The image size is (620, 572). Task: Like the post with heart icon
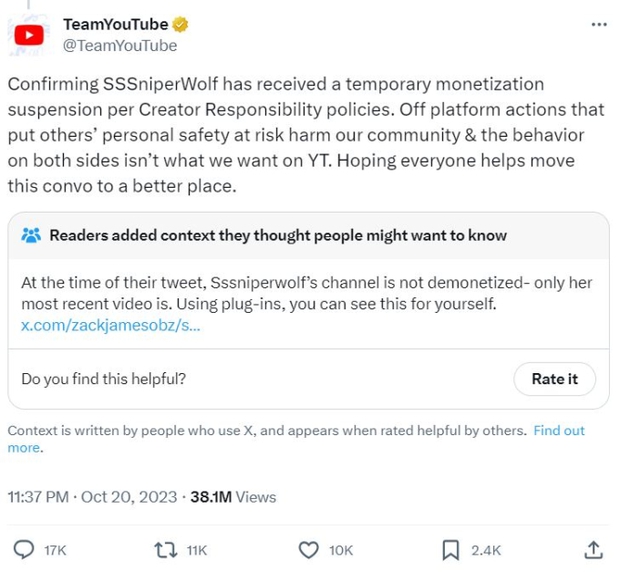[x=309, y=549]
